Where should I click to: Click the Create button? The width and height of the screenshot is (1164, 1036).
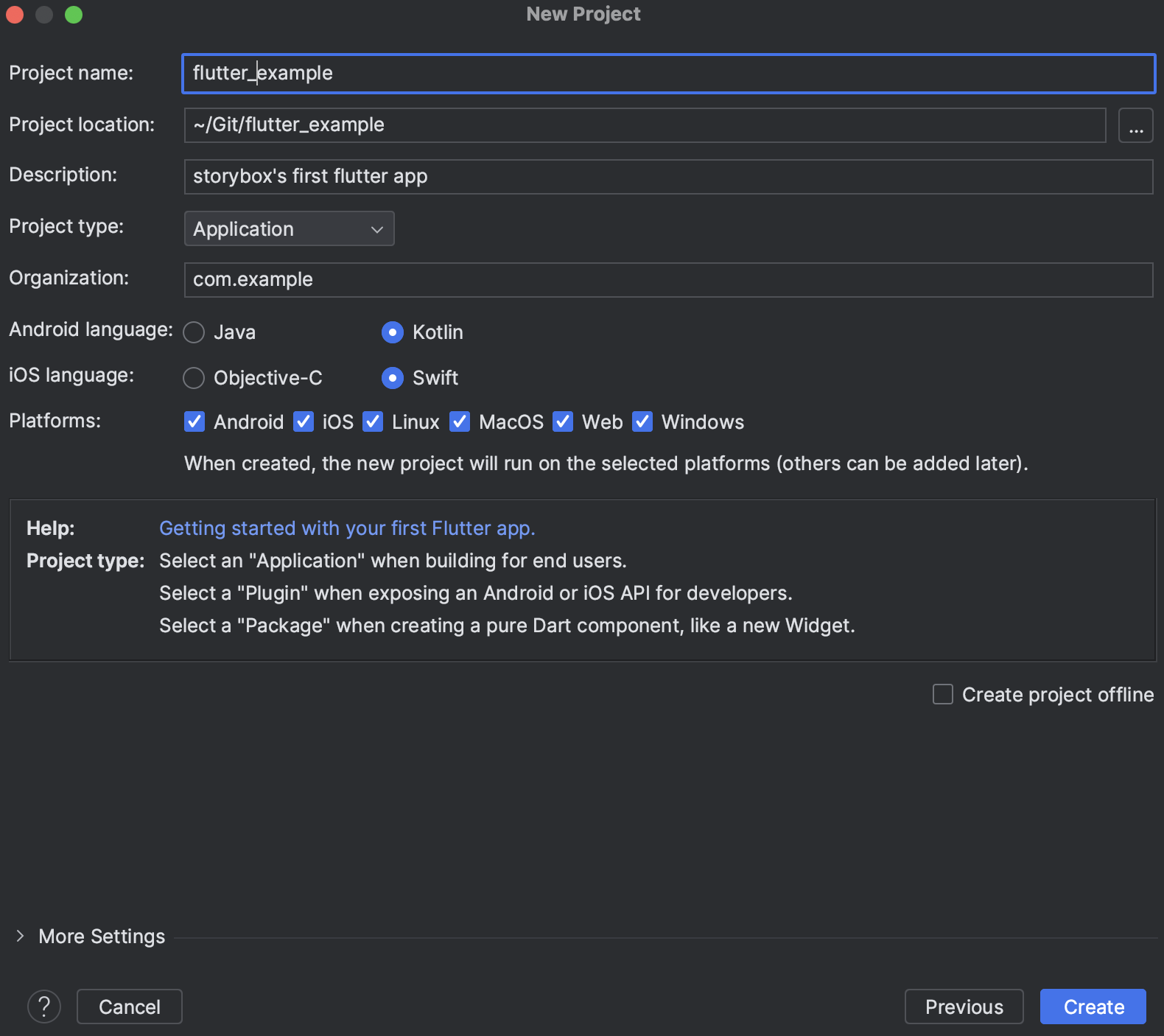click(1093, 1007)
